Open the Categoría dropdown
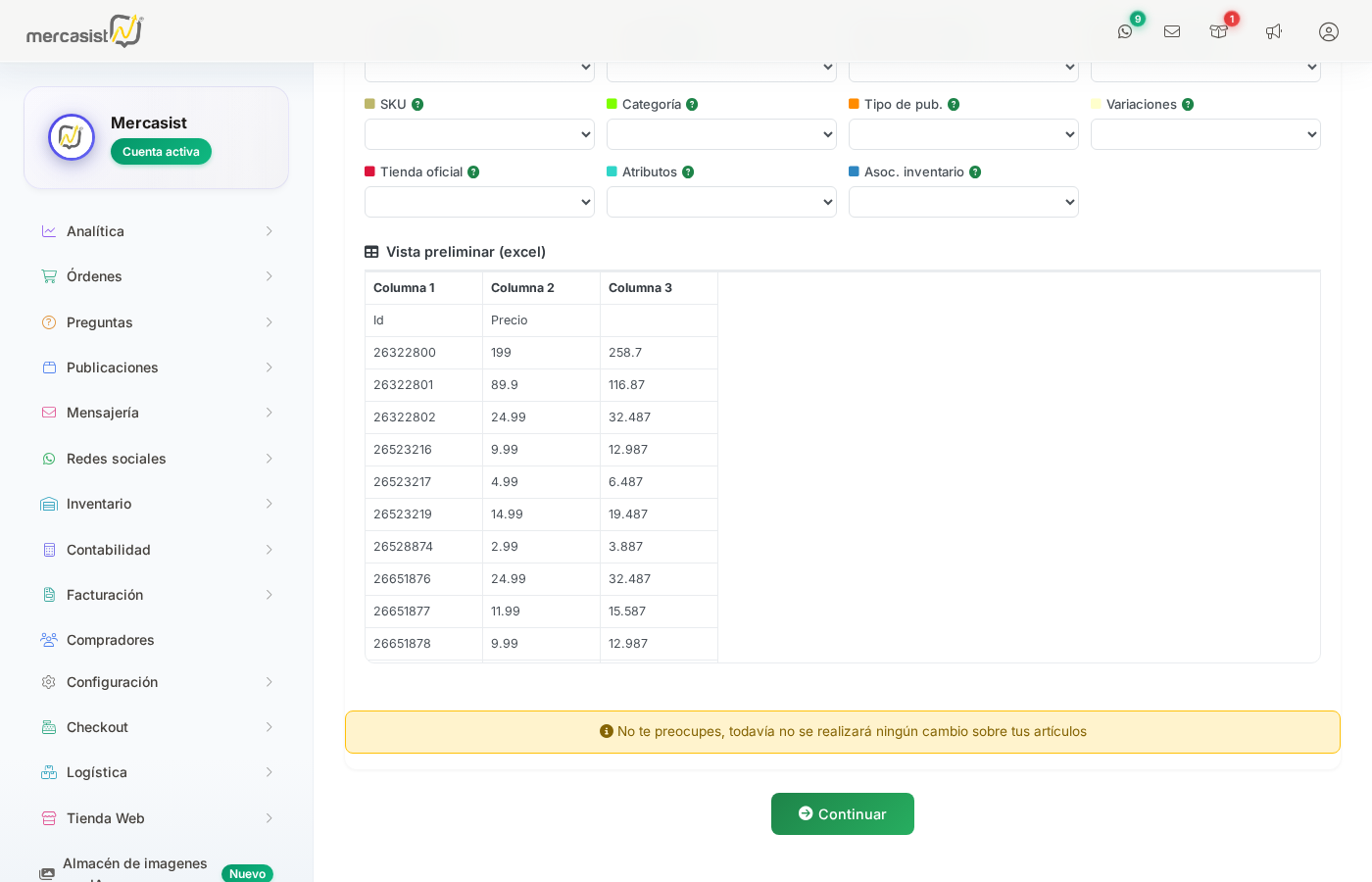This screenshot has width=1372, height=882. 721,134
